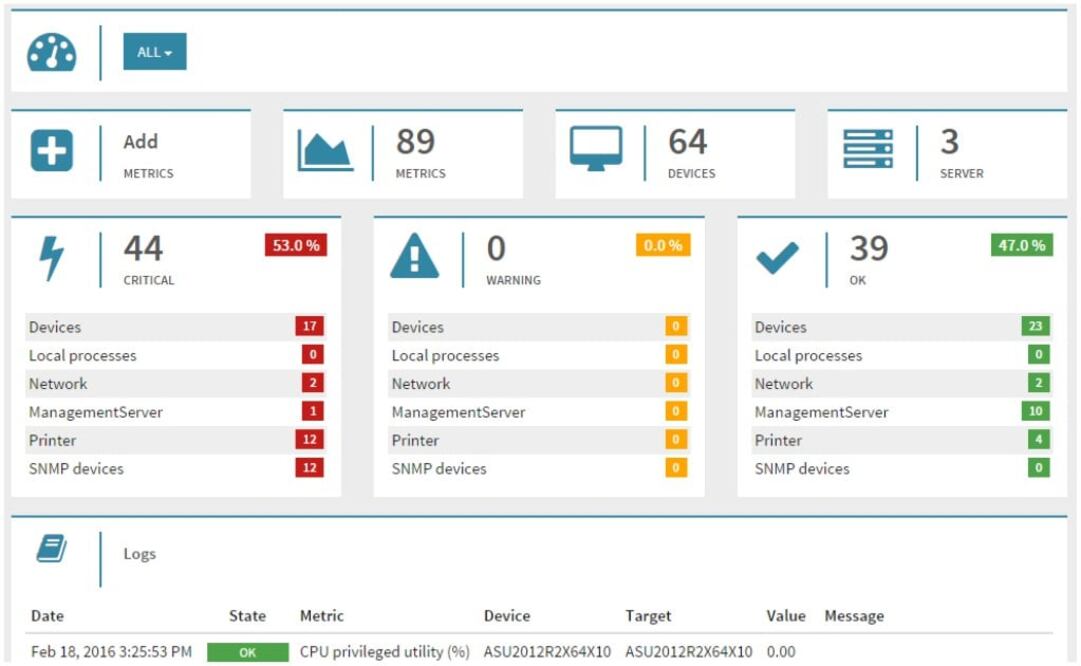Click the red 53.0% badge
Viewport: 1081px width, 666px height.
pyautogui.click(x=296, y=245)
